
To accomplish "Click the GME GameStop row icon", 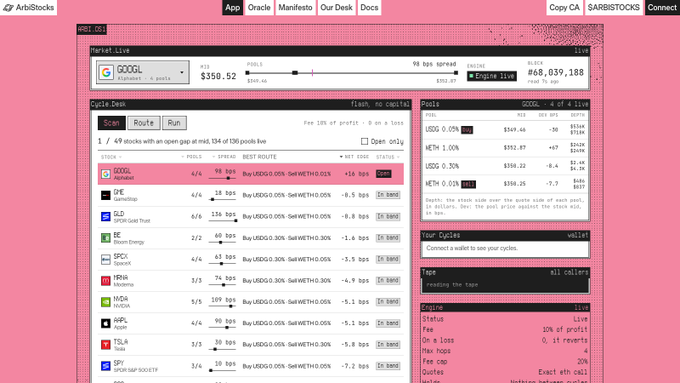I will coord(105,195).
